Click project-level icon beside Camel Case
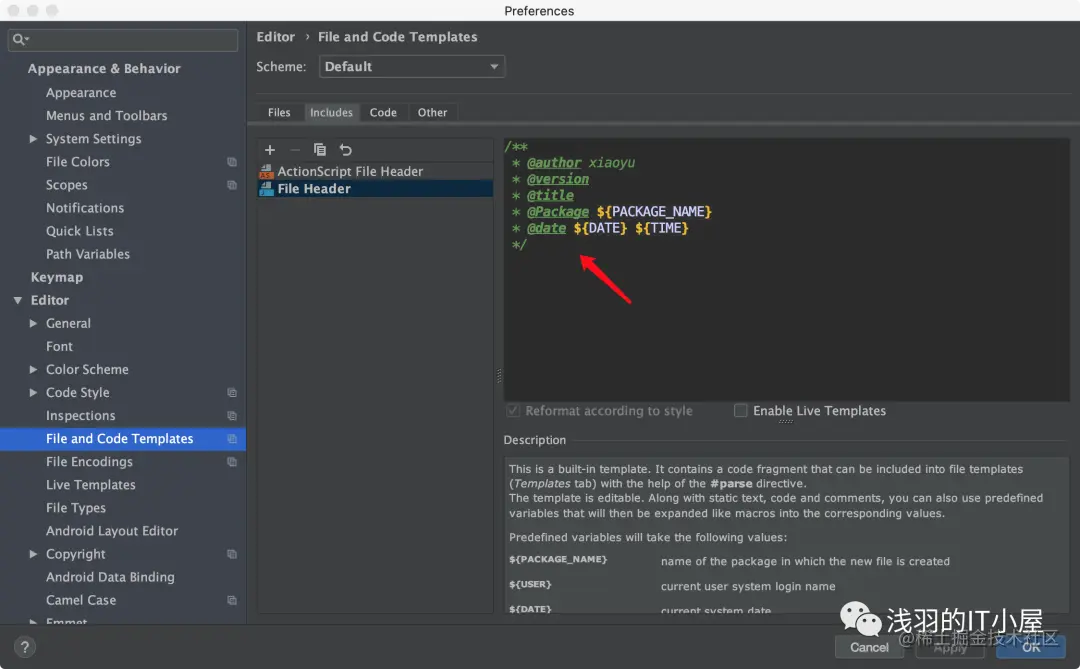 pos(232,601)
